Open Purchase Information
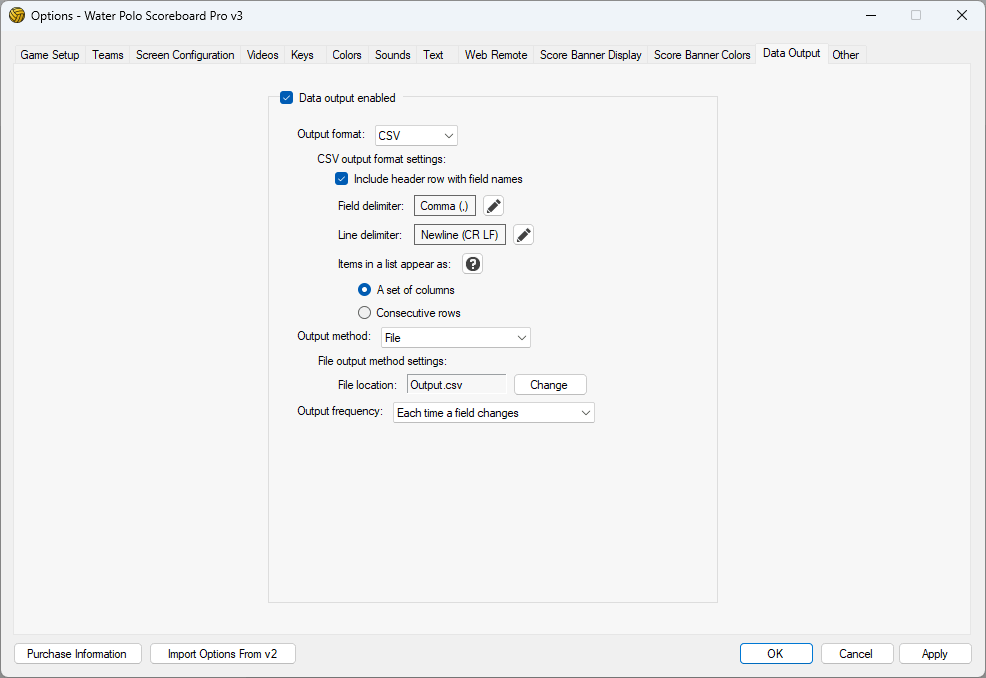The width and height of the screenshot is (986, 678). point(77,654)
